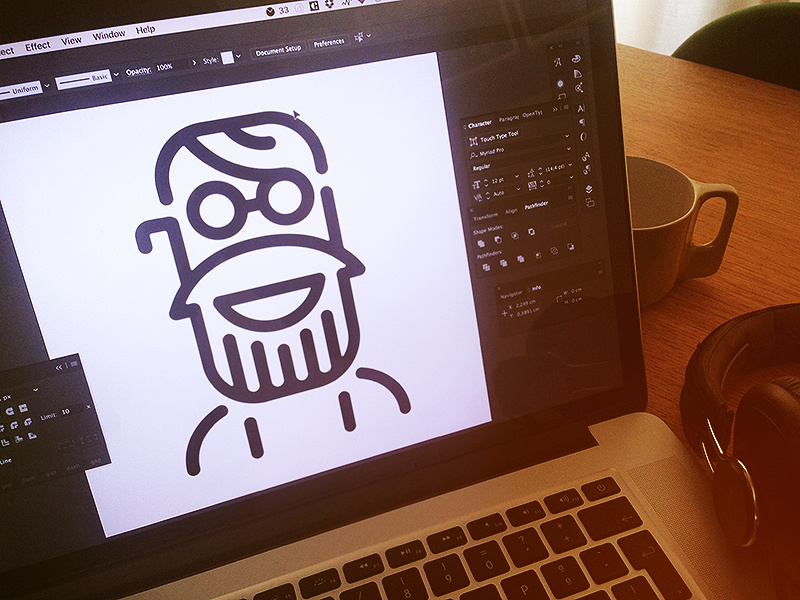Select round cap in Stroke panel
The width and height of the screenshot is (800, 600).
(x=10, y=411)
